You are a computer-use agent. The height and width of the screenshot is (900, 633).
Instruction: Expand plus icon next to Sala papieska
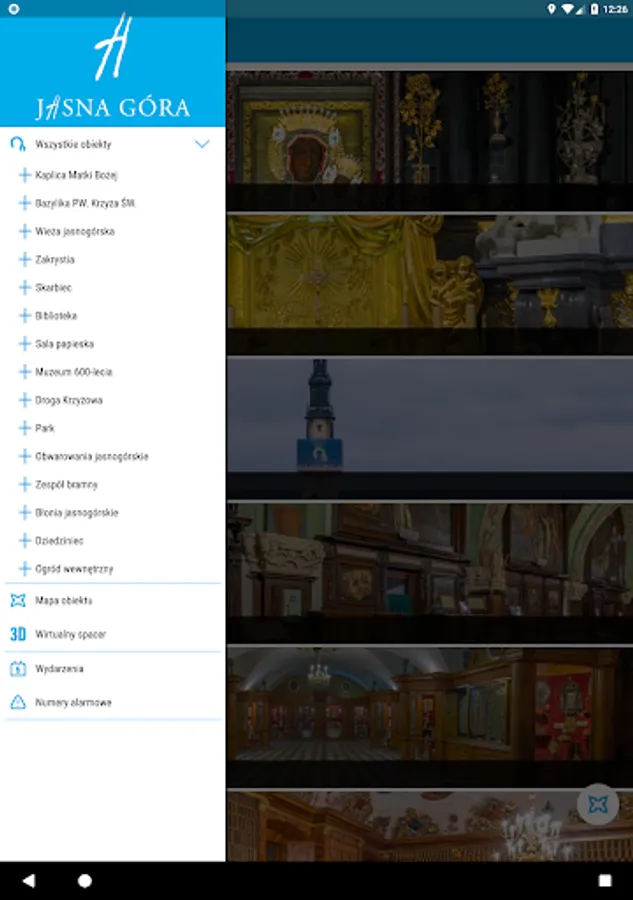click(x=25, y=344)
